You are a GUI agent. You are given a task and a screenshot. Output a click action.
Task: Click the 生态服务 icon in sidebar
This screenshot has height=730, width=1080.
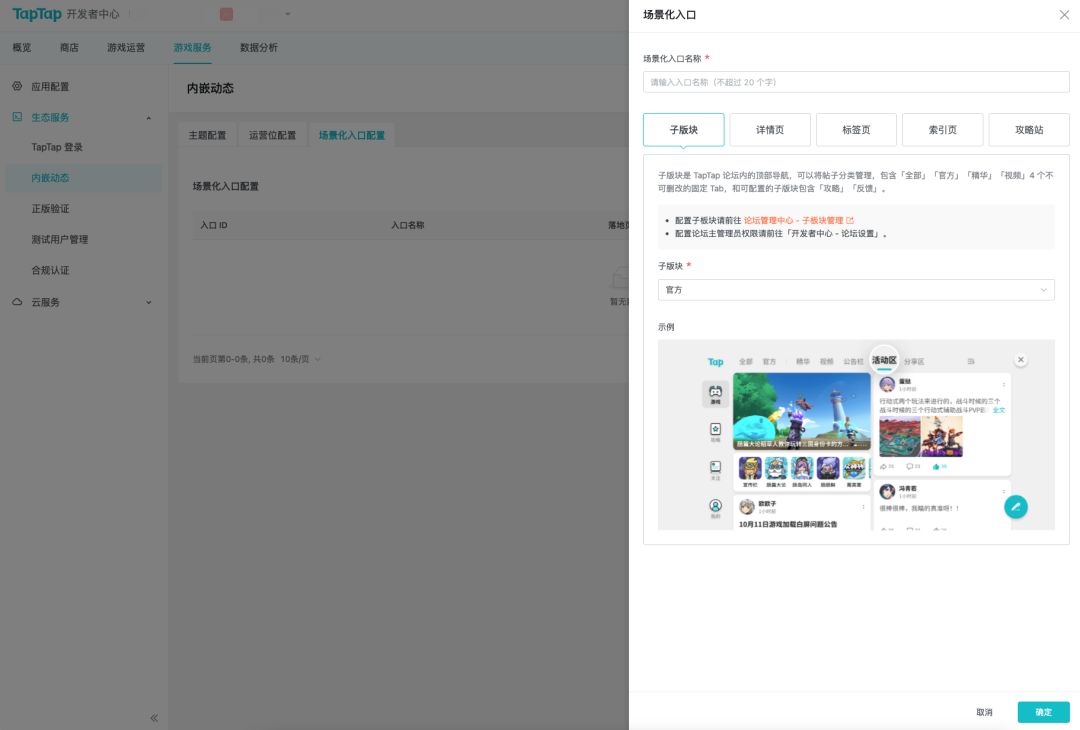[17, 117]
